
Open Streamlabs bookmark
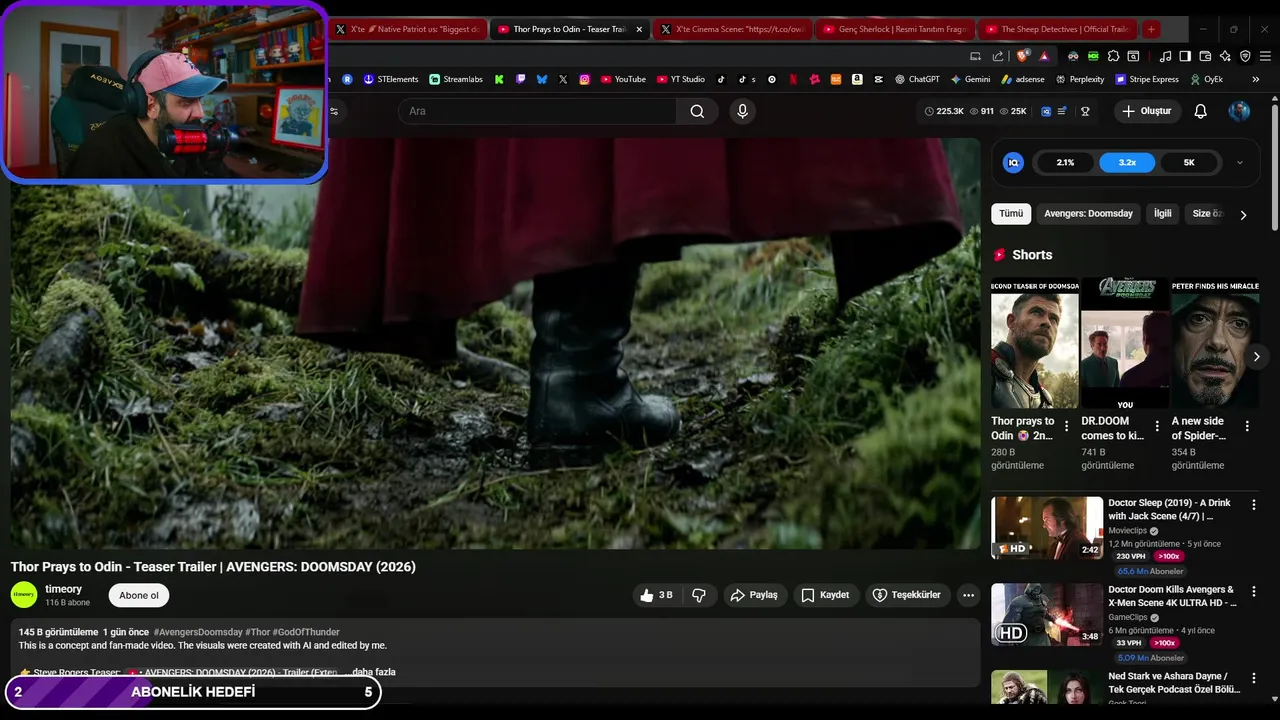click(456, 79)
